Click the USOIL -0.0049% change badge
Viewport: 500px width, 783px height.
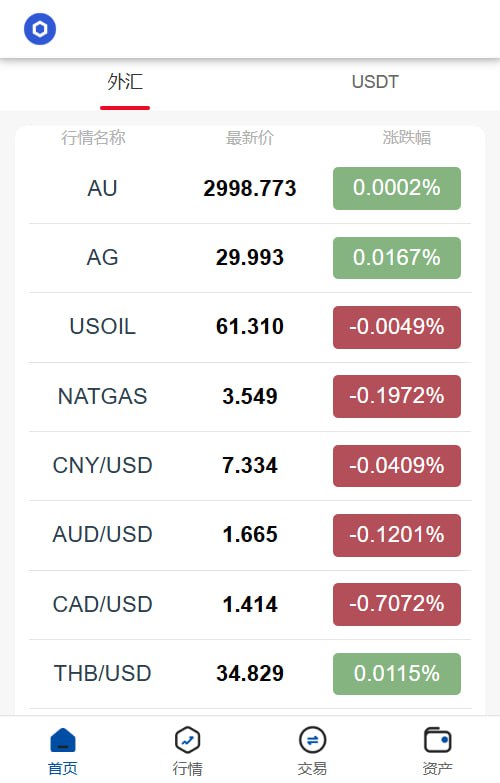click(397, 327)
